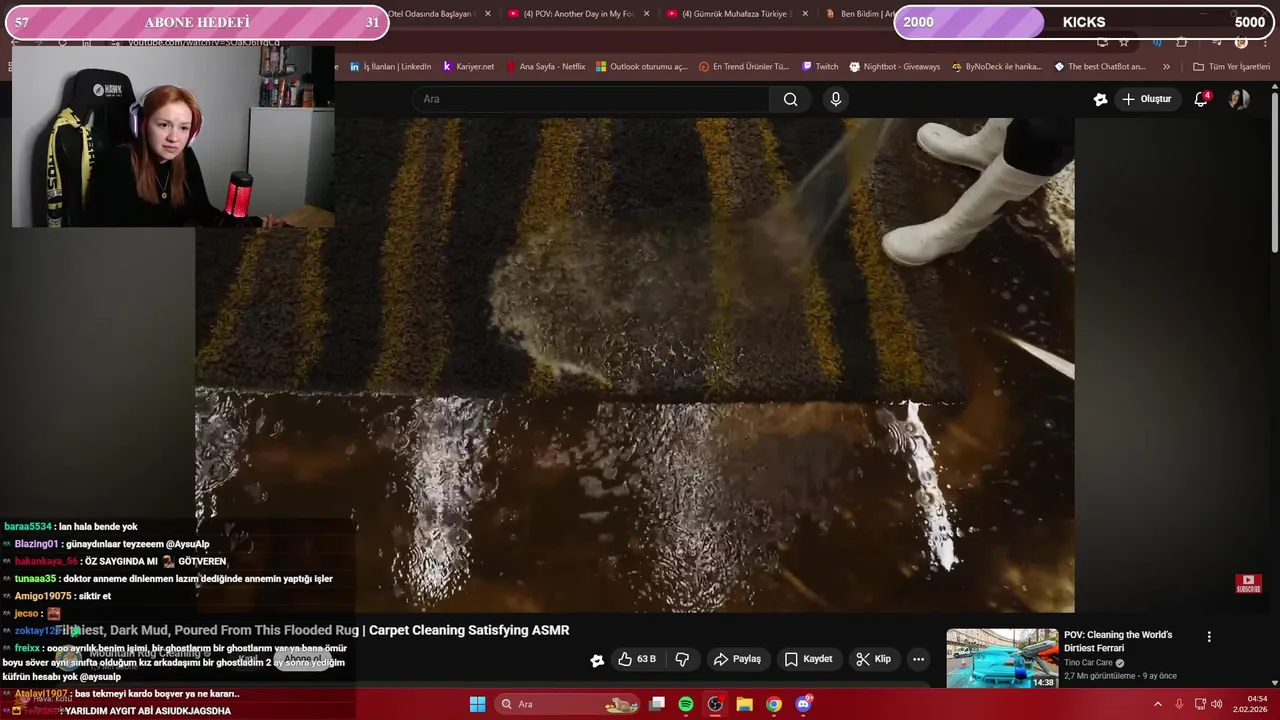Viewport: 1280px width, 720px height.
Task: Click Oluştur create button
Action: (1146, 99)
